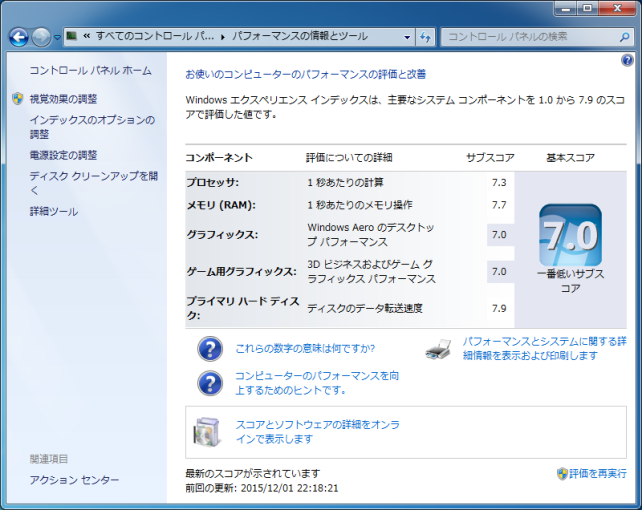This screenshot has width=642, height=510.
Task: Open これらの数字の意味は何ですか? link
Action: [305, 348]
